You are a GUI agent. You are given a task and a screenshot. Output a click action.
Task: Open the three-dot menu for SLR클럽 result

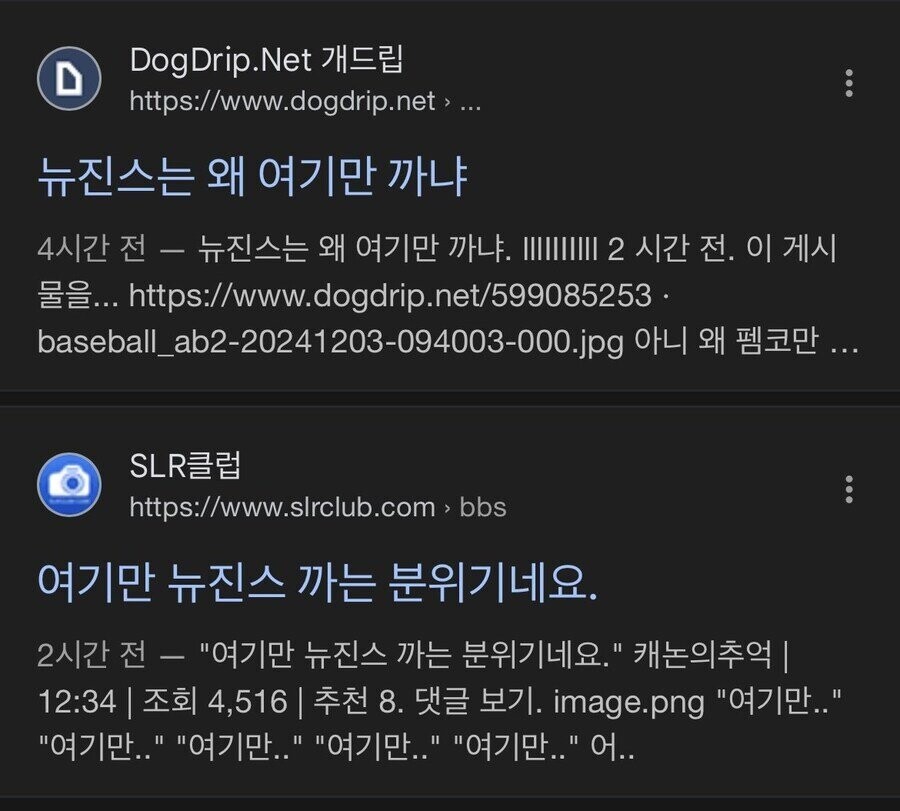[x=849, y=489]
